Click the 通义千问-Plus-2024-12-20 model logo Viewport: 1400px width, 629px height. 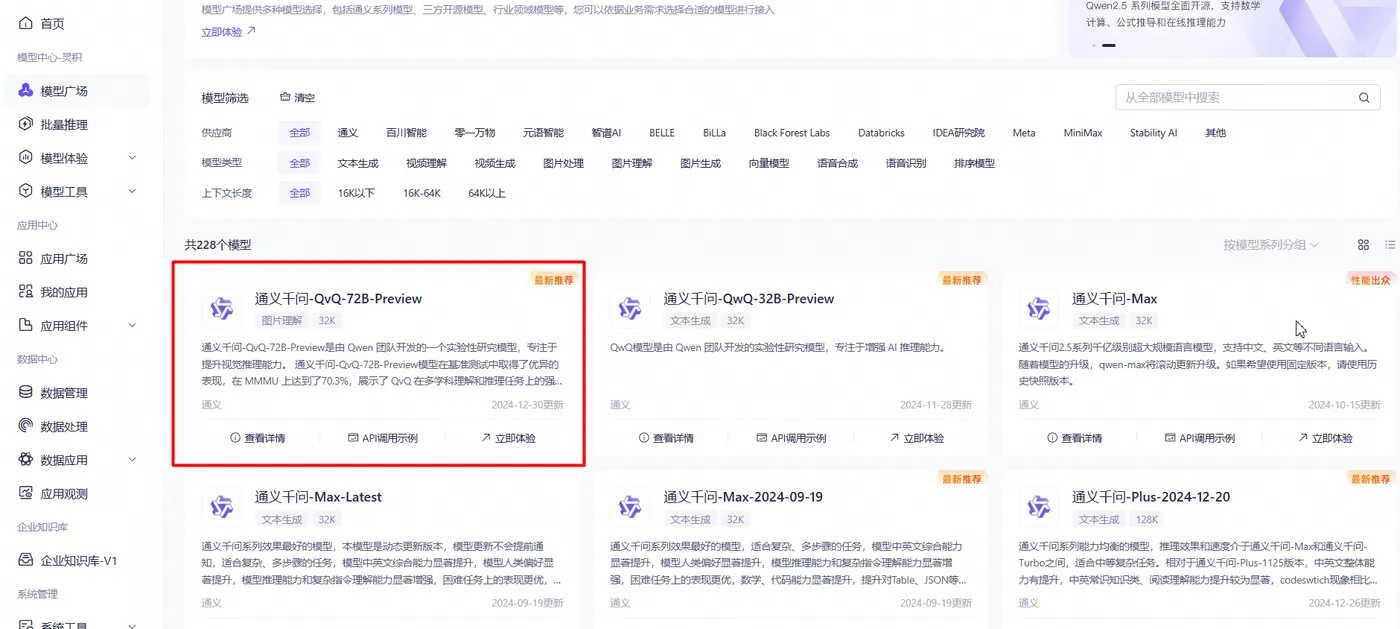(1038, 506)
